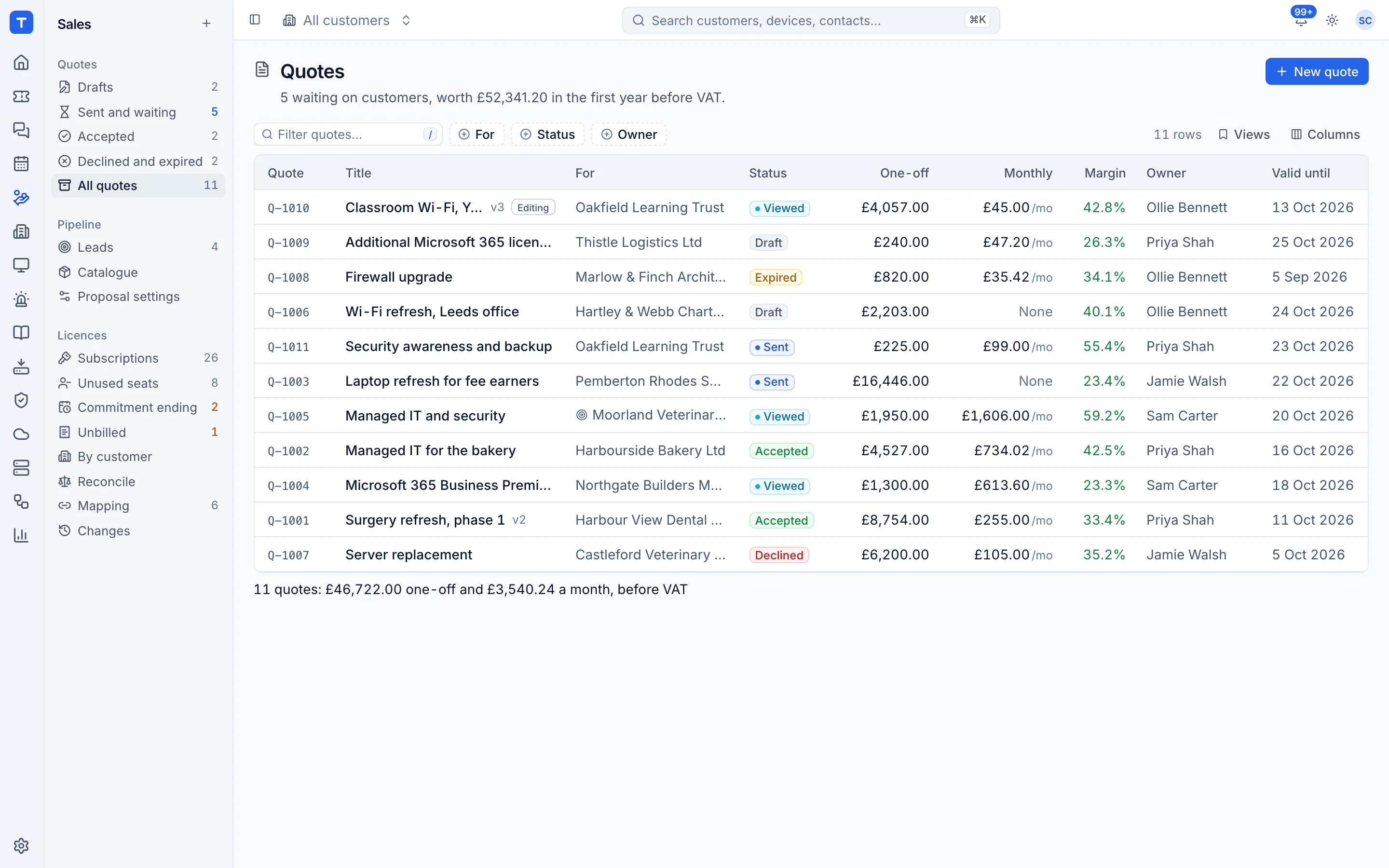The height and width of the screenshot is (868, 1389).
Task: Open Mapping page
Action: (138, 506)
